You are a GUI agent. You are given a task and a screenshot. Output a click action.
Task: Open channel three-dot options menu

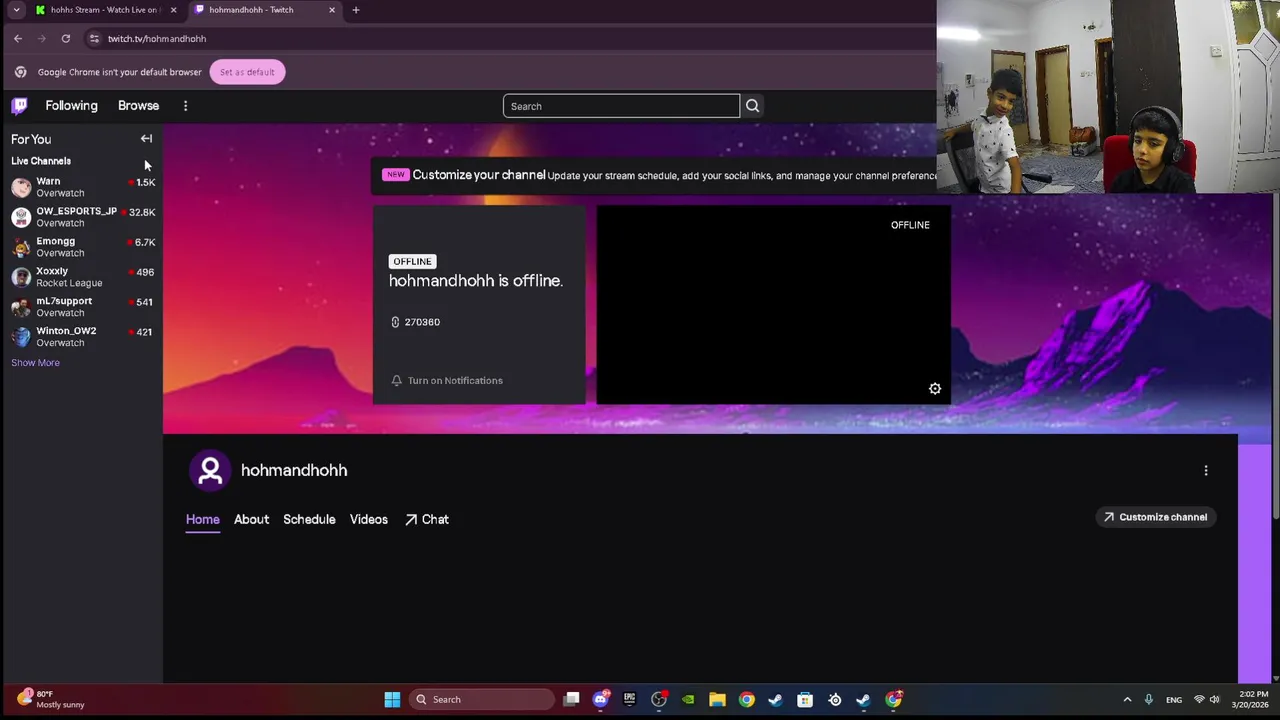(1206, 471)
